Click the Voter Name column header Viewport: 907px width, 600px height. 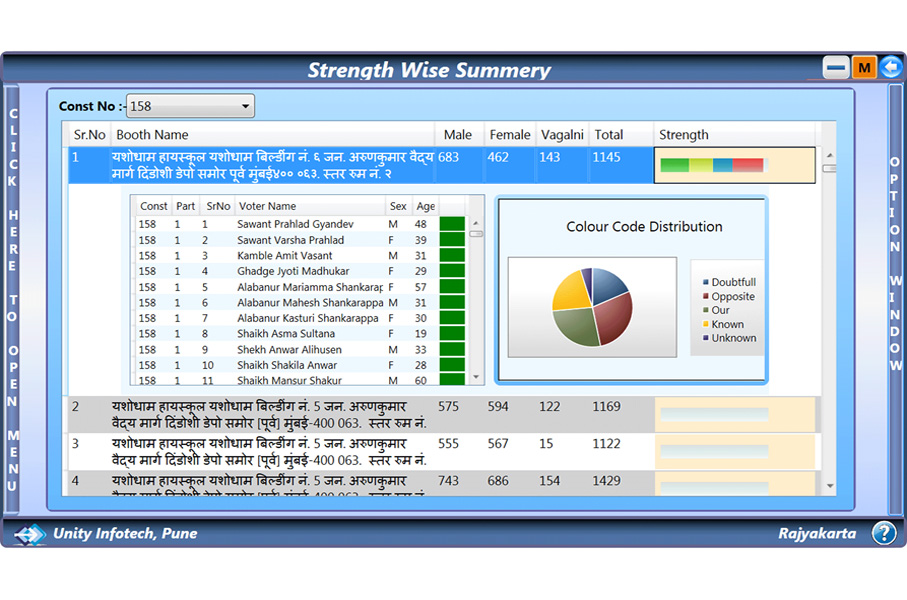[x=268, y=206]
